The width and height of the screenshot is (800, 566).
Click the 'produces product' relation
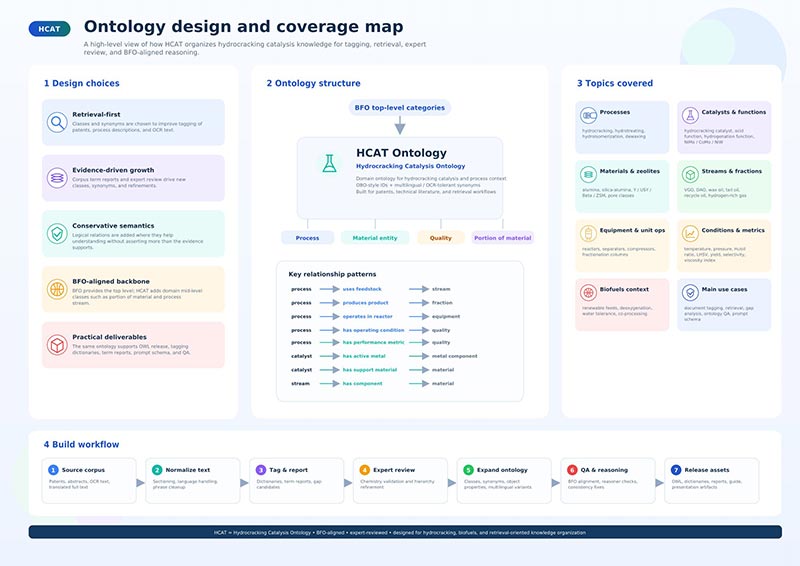click(365, 303)
